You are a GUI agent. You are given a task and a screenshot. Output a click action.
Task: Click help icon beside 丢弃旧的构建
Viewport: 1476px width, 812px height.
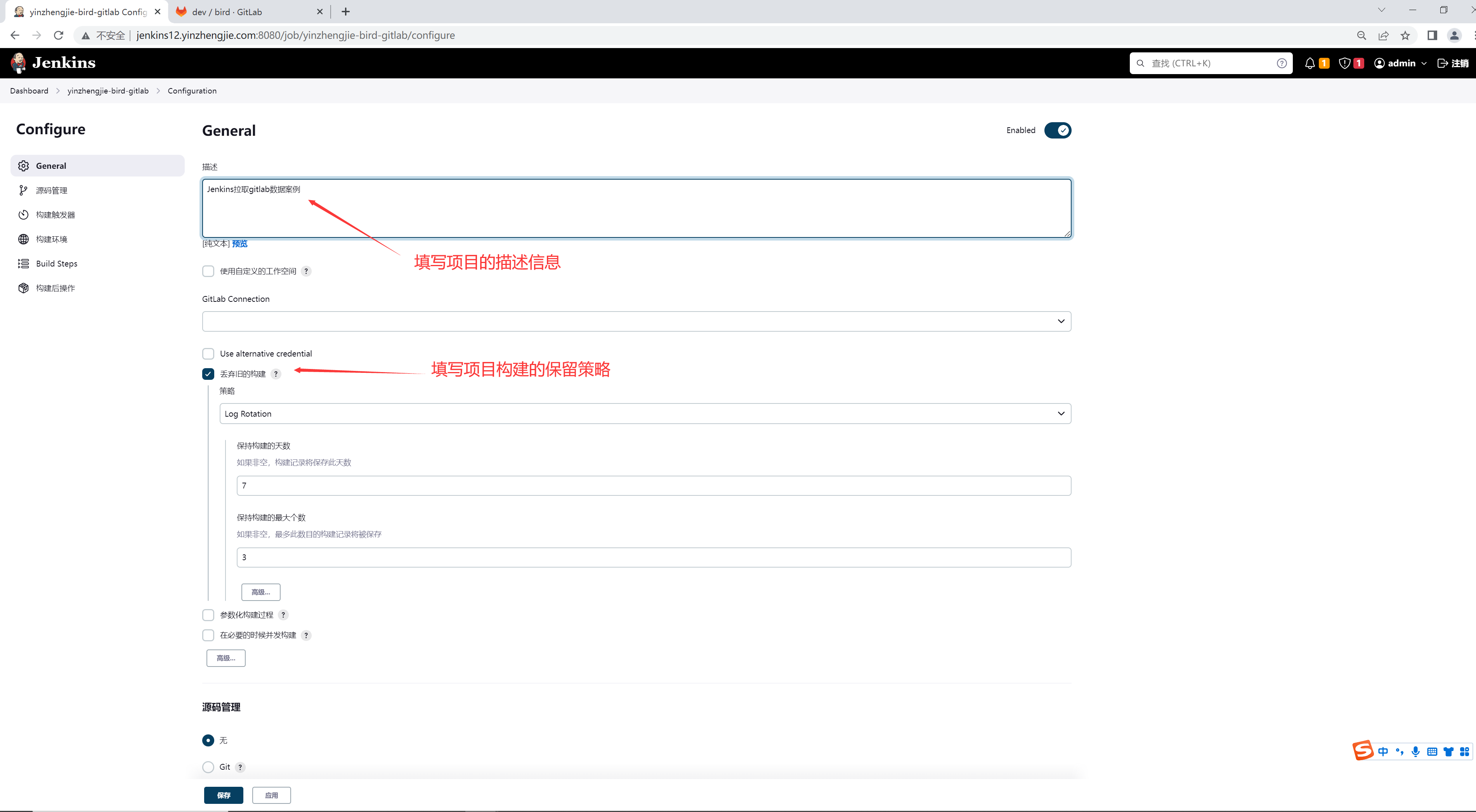(x=276, y=374)
